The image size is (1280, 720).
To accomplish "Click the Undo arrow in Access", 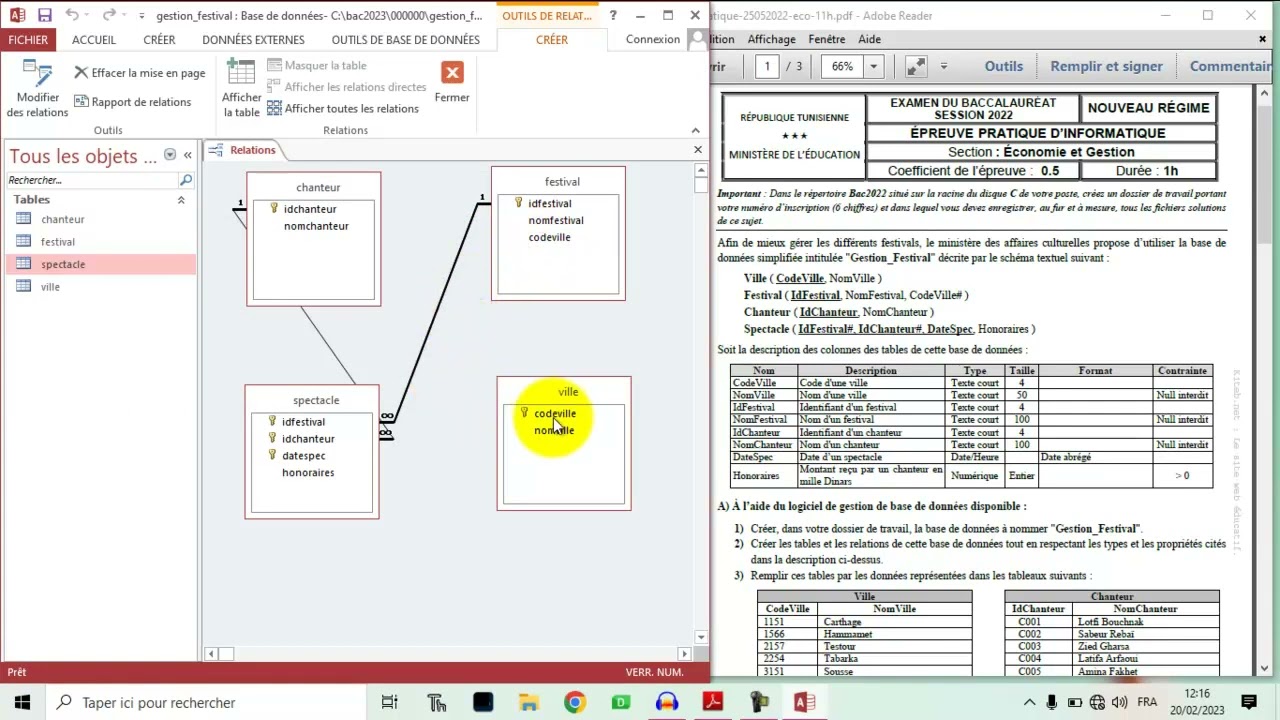I will (x=72, y=16).
